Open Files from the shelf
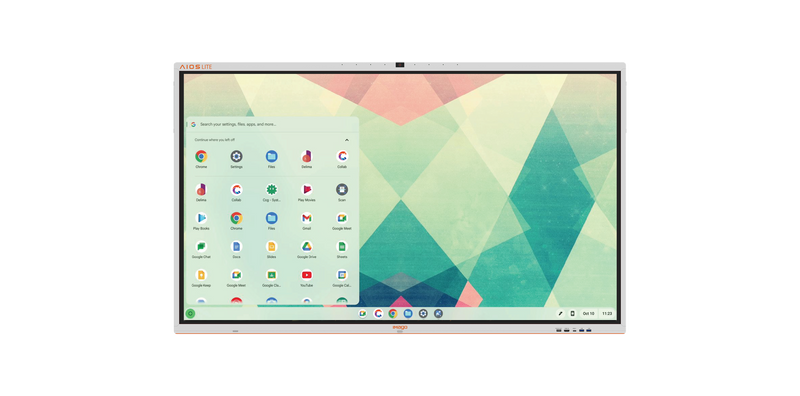 coord(408,313)
